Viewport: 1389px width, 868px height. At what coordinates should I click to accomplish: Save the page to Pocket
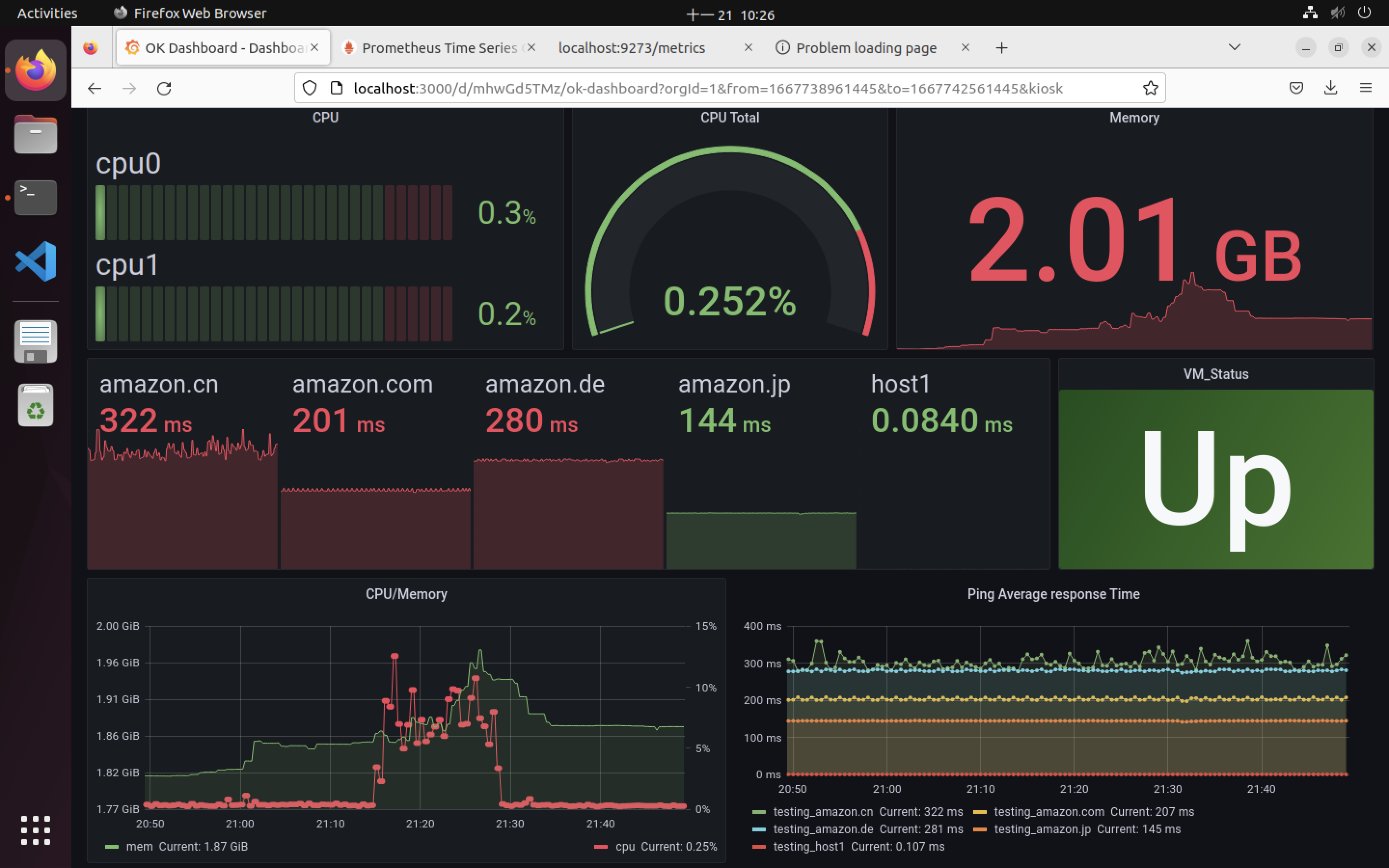coord(1296,88)
